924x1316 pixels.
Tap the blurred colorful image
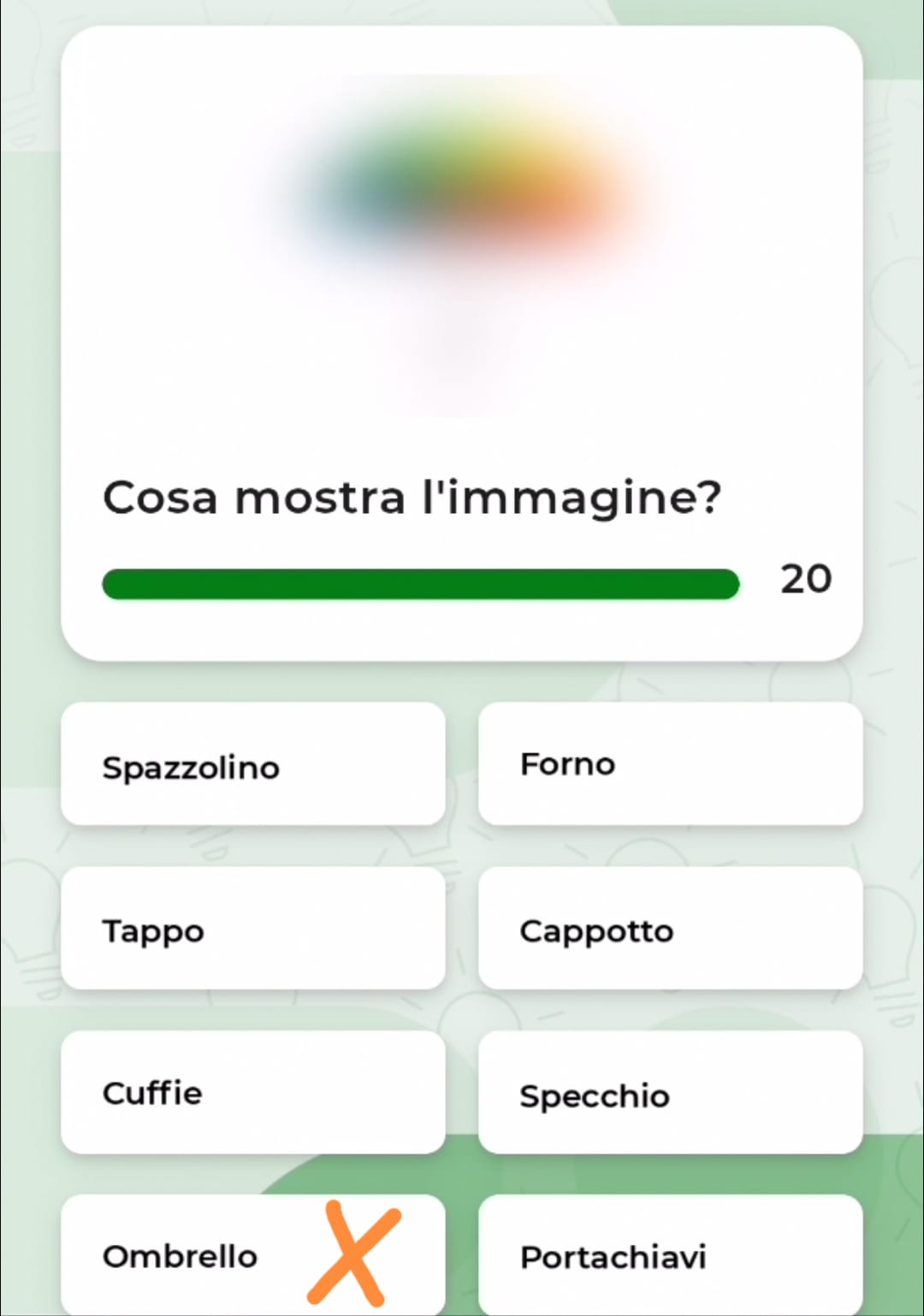click(x=462, y=197)
